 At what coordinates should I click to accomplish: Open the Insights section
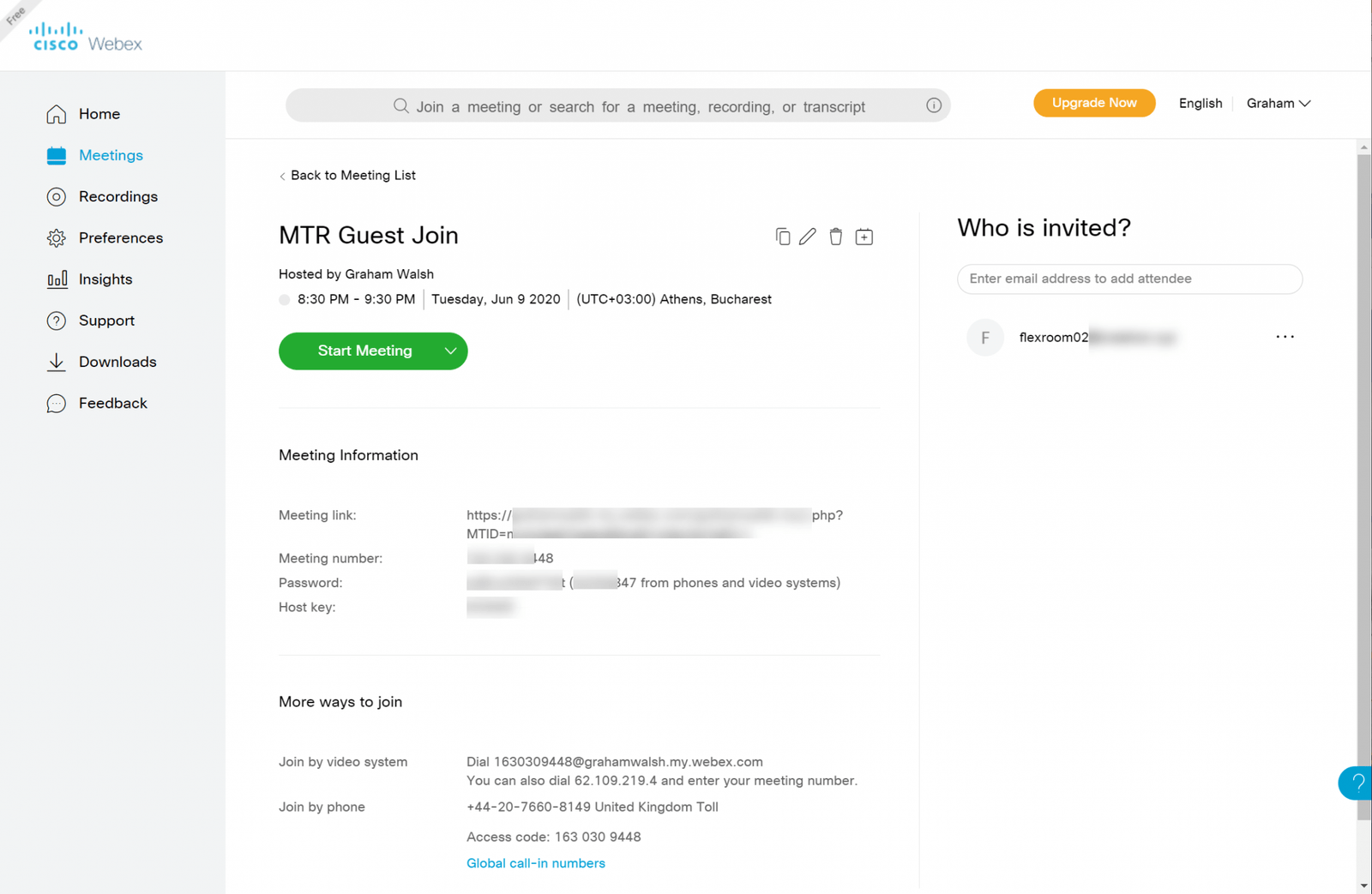[x=105, y=279]
